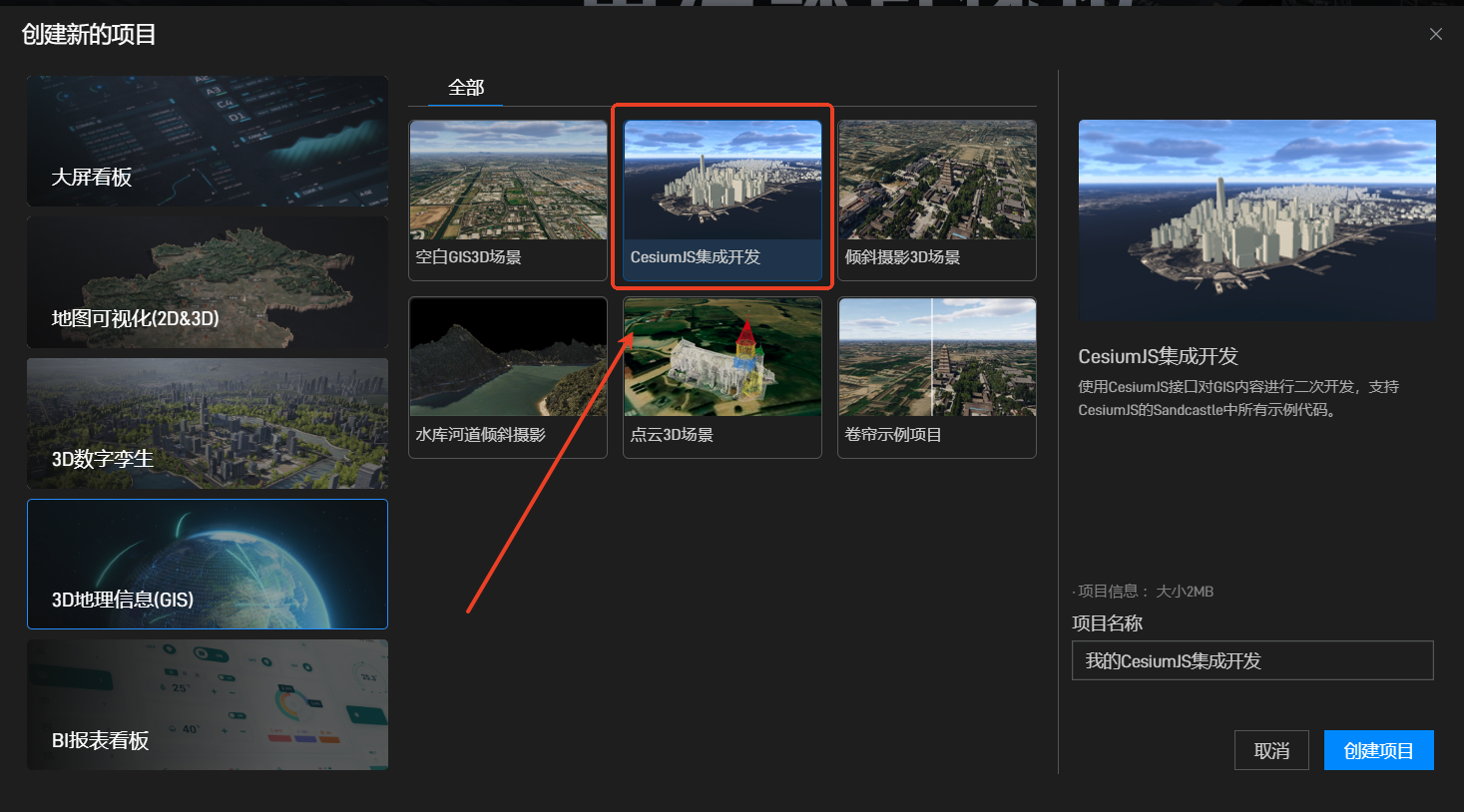Click the large CesiumJS preview image
1464x812 pixels.
click(x=1256, y=219)
